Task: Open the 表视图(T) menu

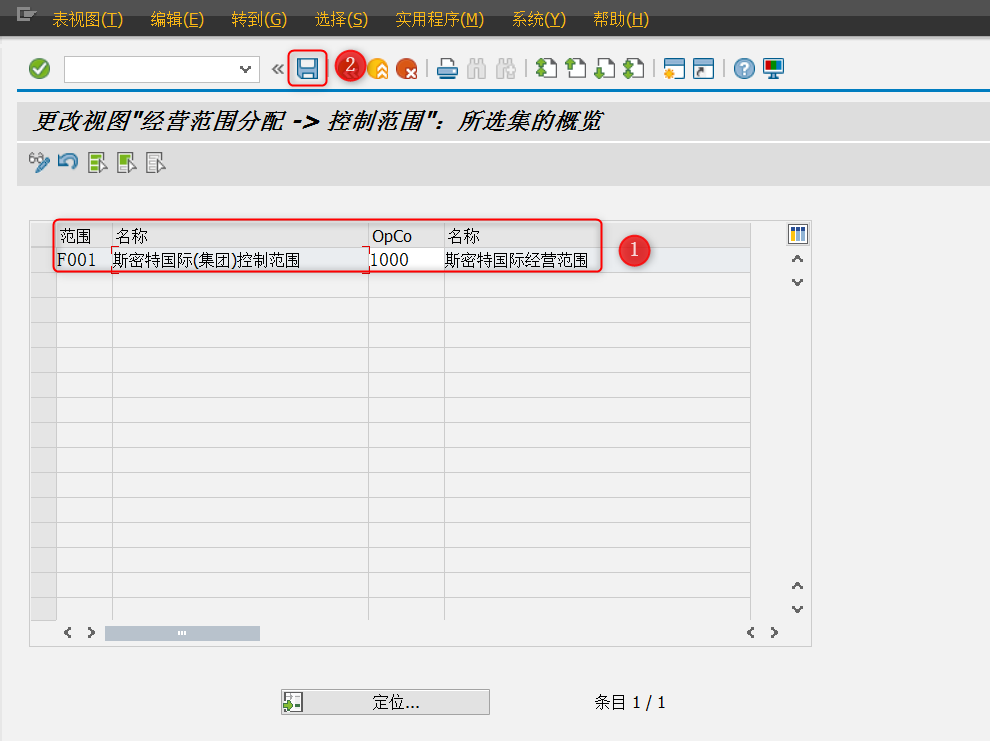Action: (87, 19)
